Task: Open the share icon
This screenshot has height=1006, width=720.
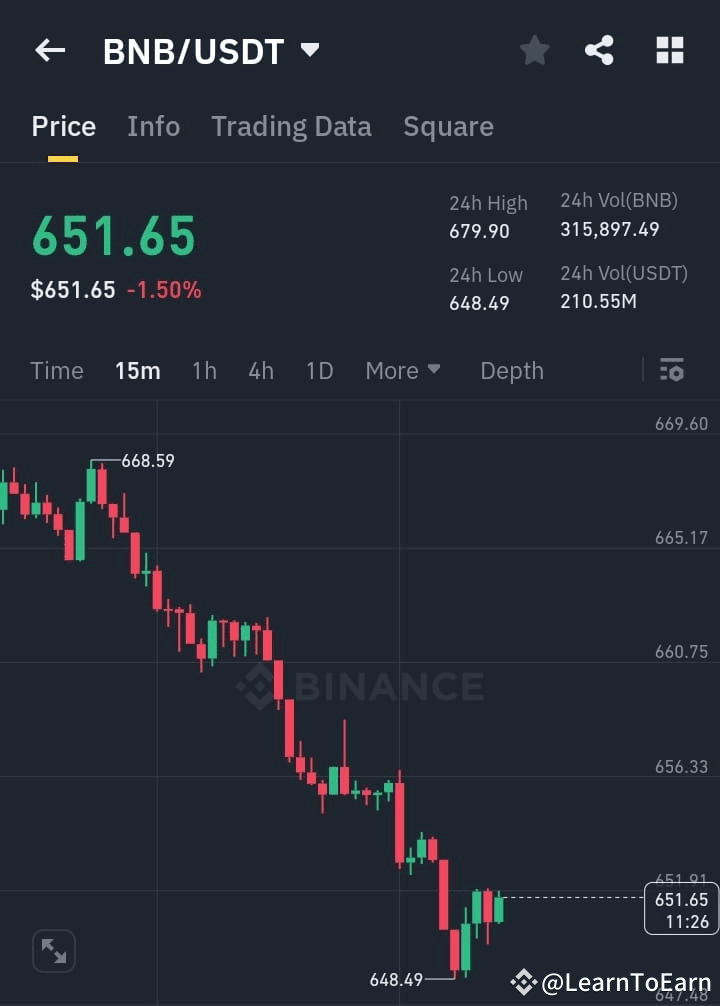Action: tap(599, 50)
